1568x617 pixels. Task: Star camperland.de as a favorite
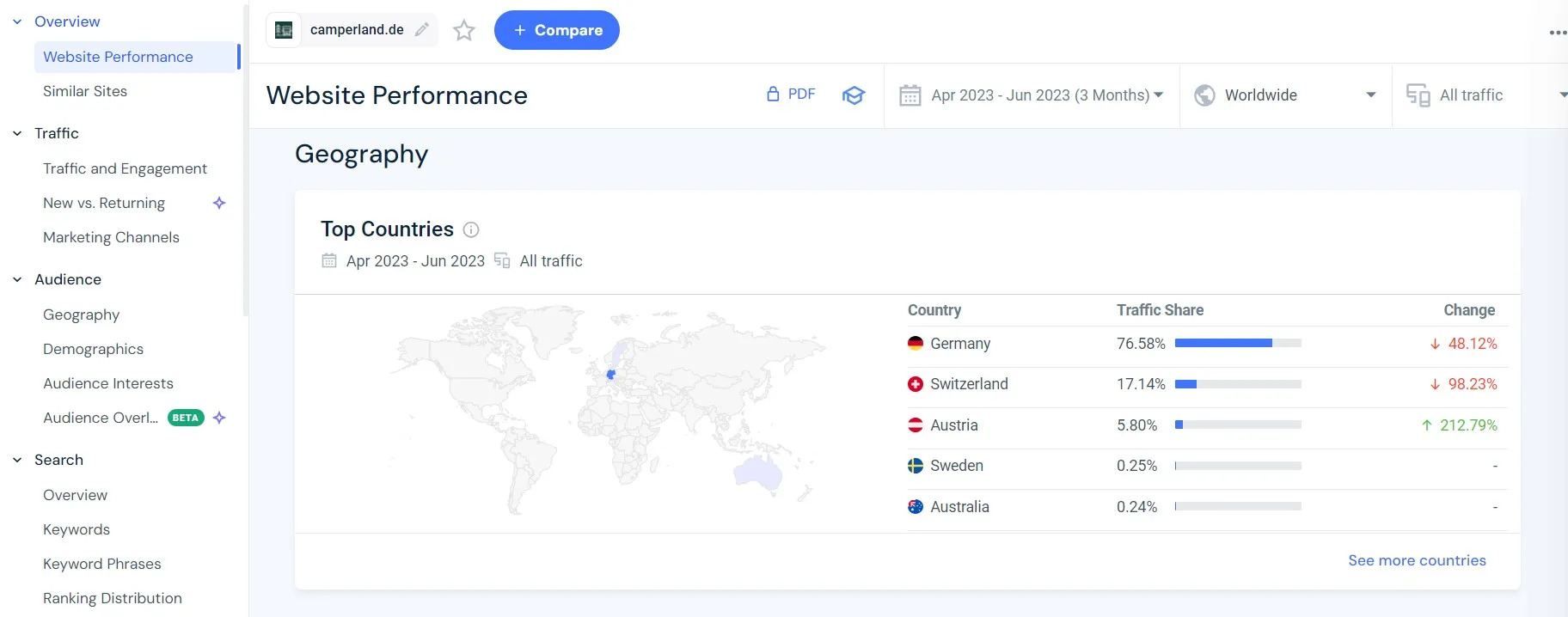tap(464, 31)
